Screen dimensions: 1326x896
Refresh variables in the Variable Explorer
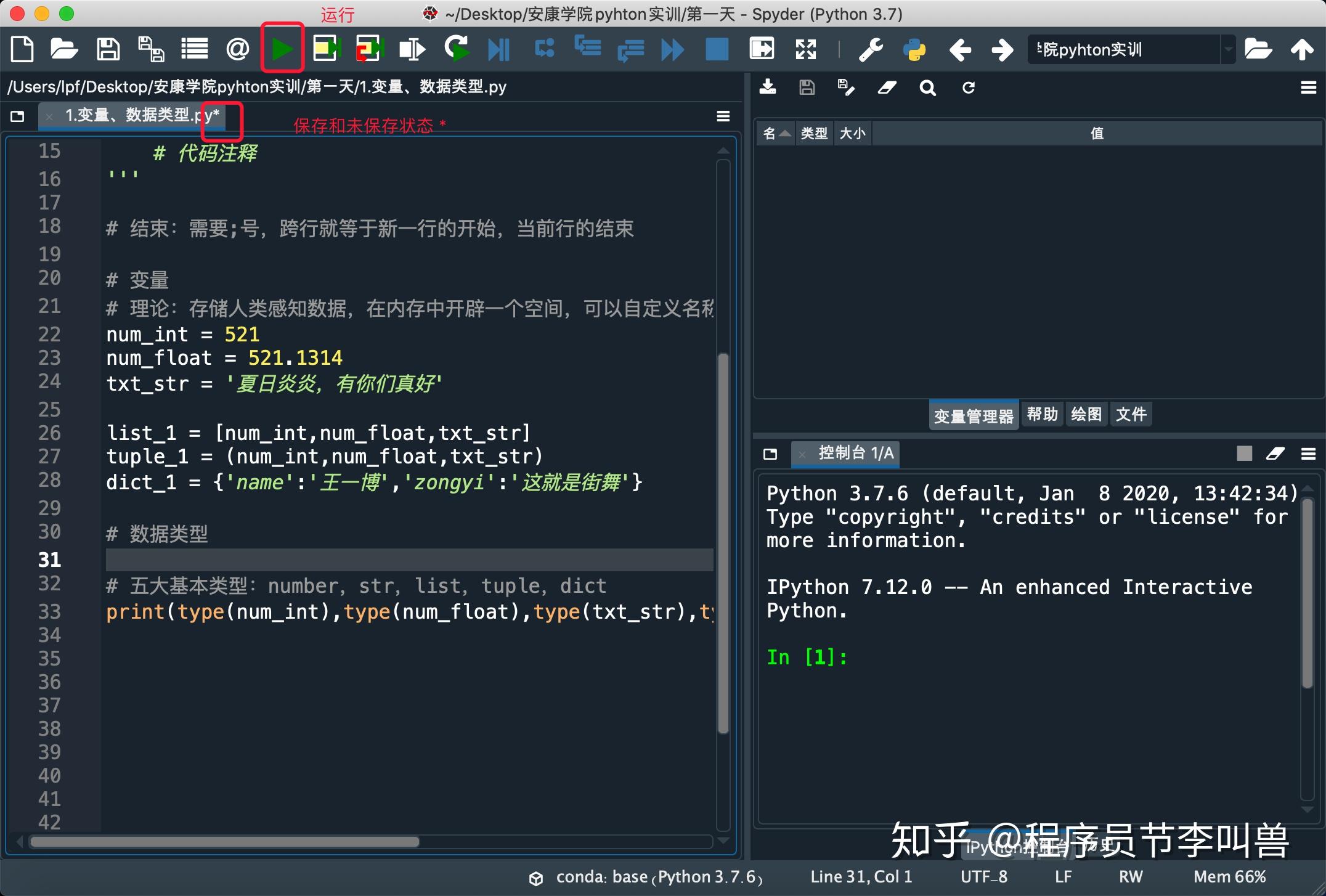(968, 88)
